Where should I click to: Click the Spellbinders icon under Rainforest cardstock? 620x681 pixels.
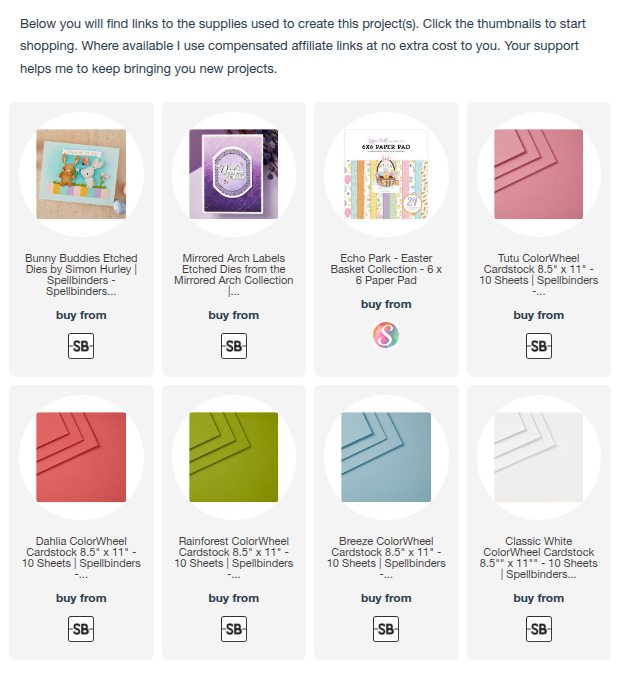234,629
